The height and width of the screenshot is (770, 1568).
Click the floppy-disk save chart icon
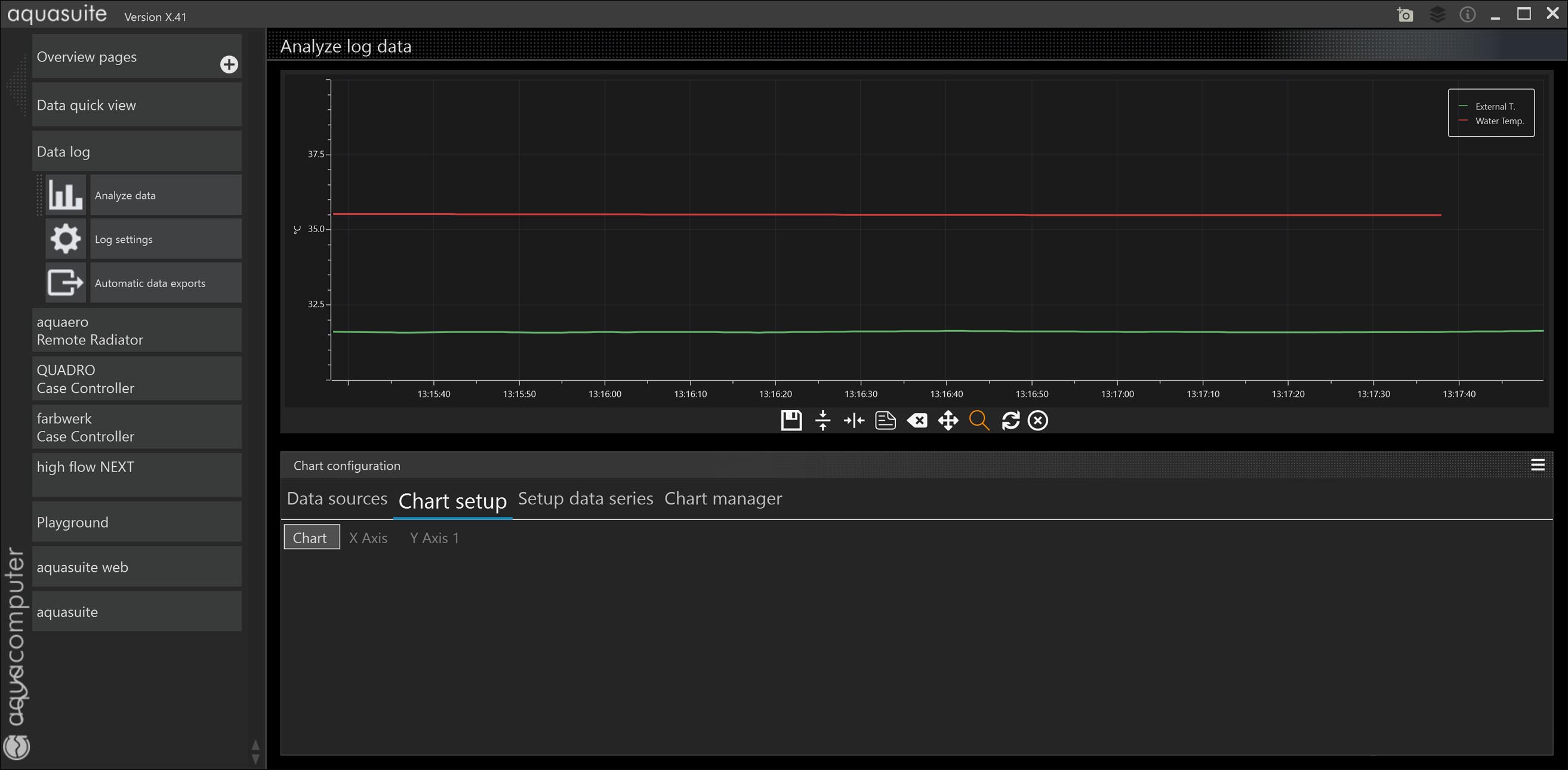791,420
